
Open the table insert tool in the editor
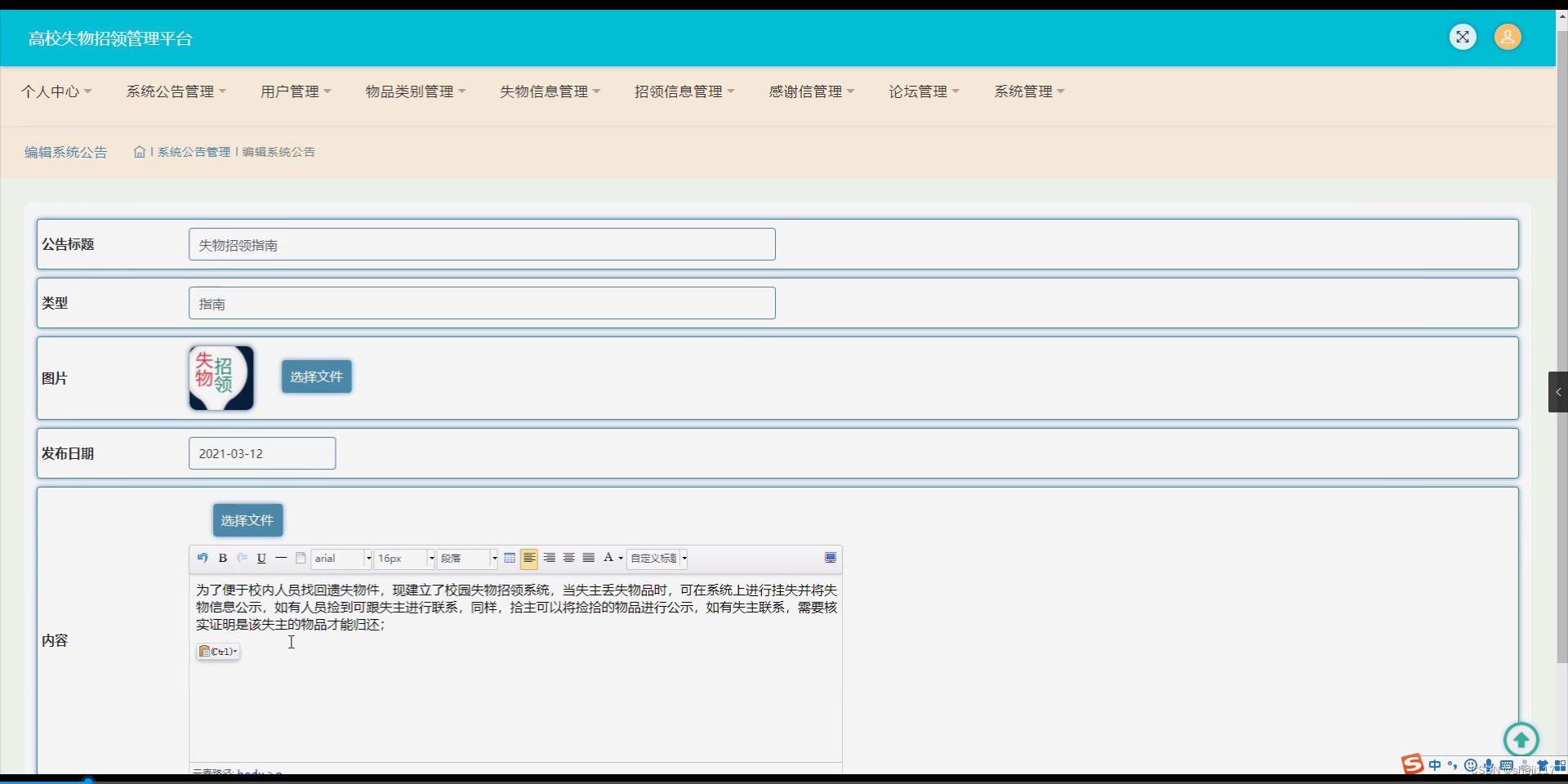(x=510, y=559)
